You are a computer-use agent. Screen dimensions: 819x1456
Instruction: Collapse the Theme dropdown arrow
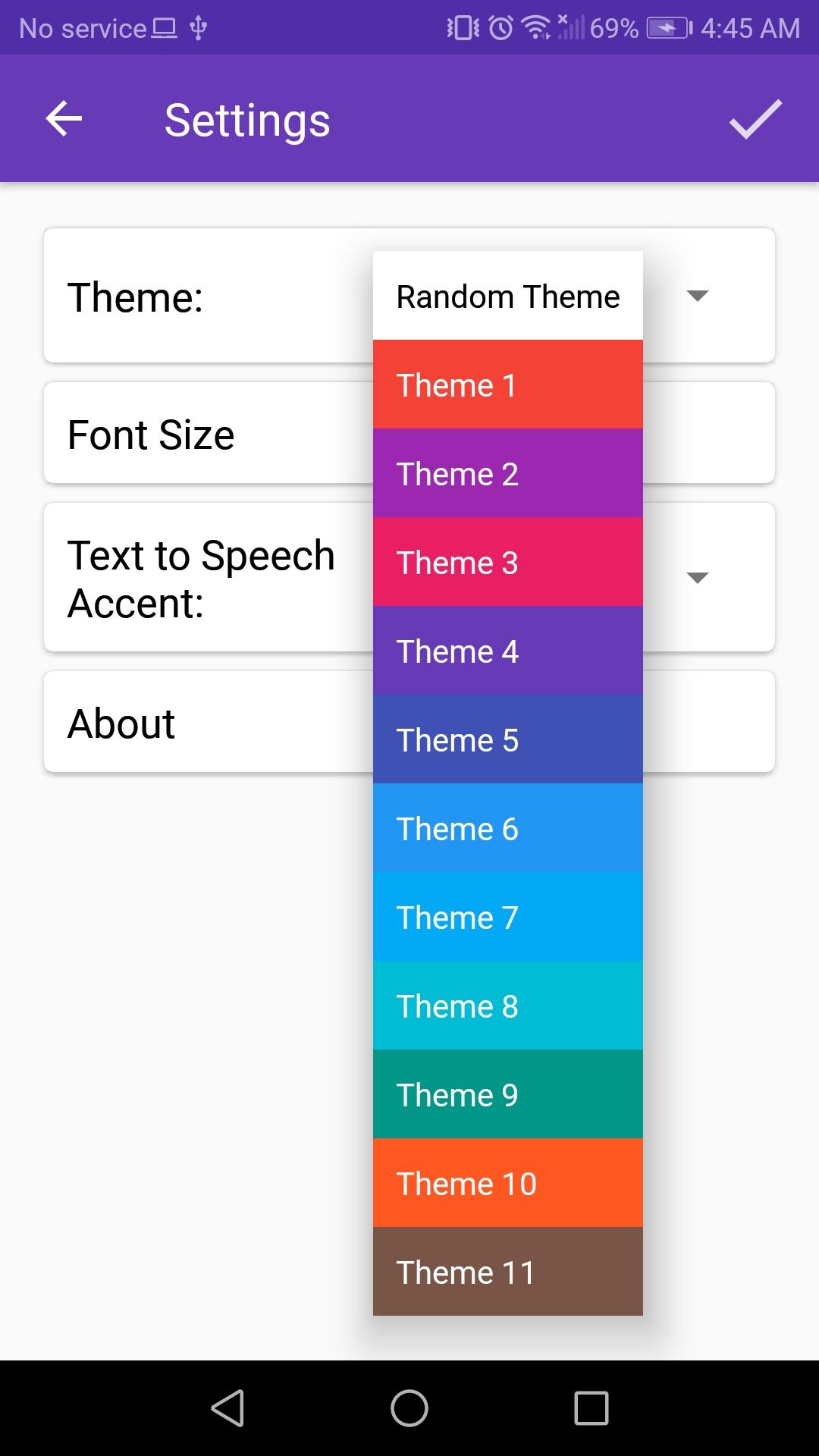click(697, 296)
